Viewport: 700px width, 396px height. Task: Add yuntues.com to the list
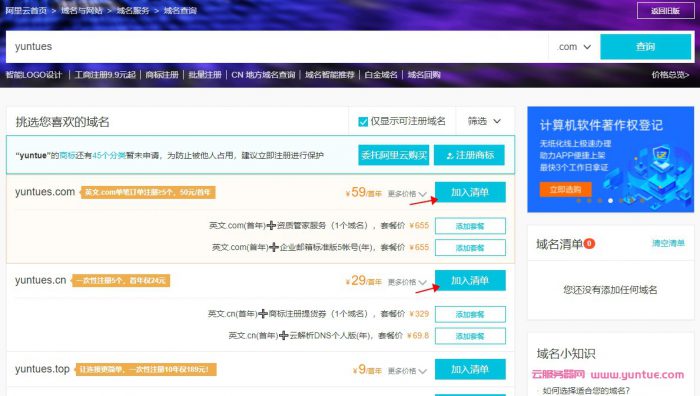coord(470,192)
